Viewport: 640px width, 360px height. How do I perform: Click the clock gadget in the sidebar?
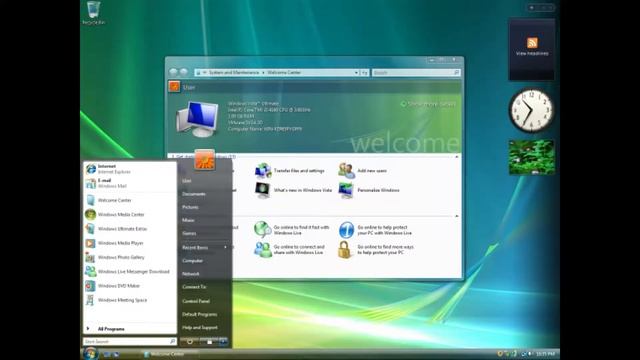tap(531, 111)
